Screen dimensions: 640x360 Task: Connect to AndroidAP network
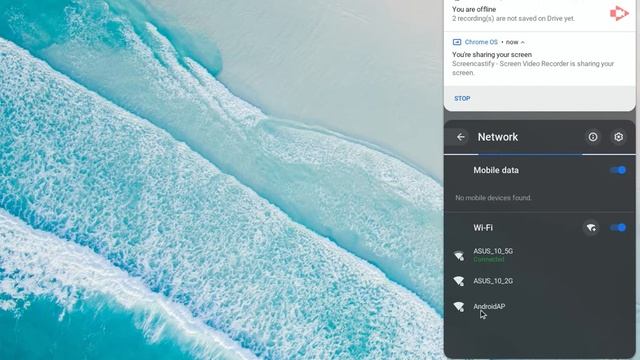pyautogui.click(x=540, y=307)
